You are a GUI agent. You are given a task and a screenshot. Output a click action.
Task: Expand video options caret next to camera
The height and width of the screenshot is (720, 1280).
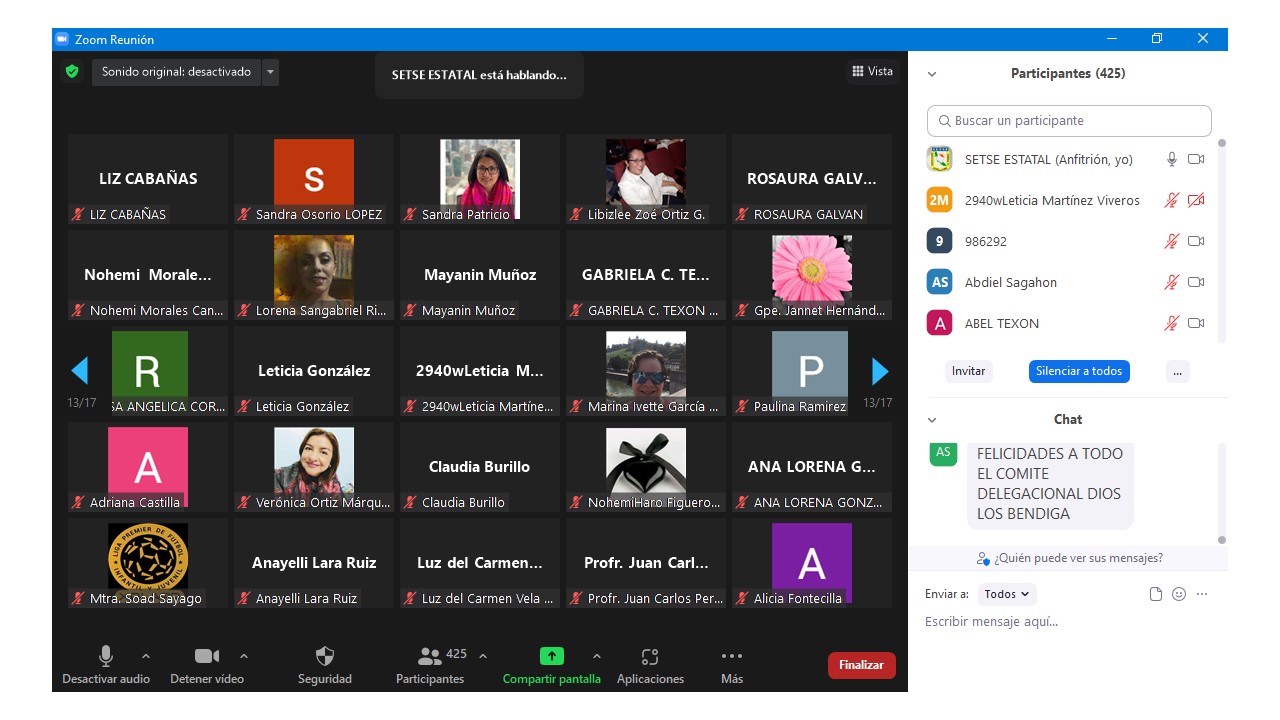(x=244, y=656)
